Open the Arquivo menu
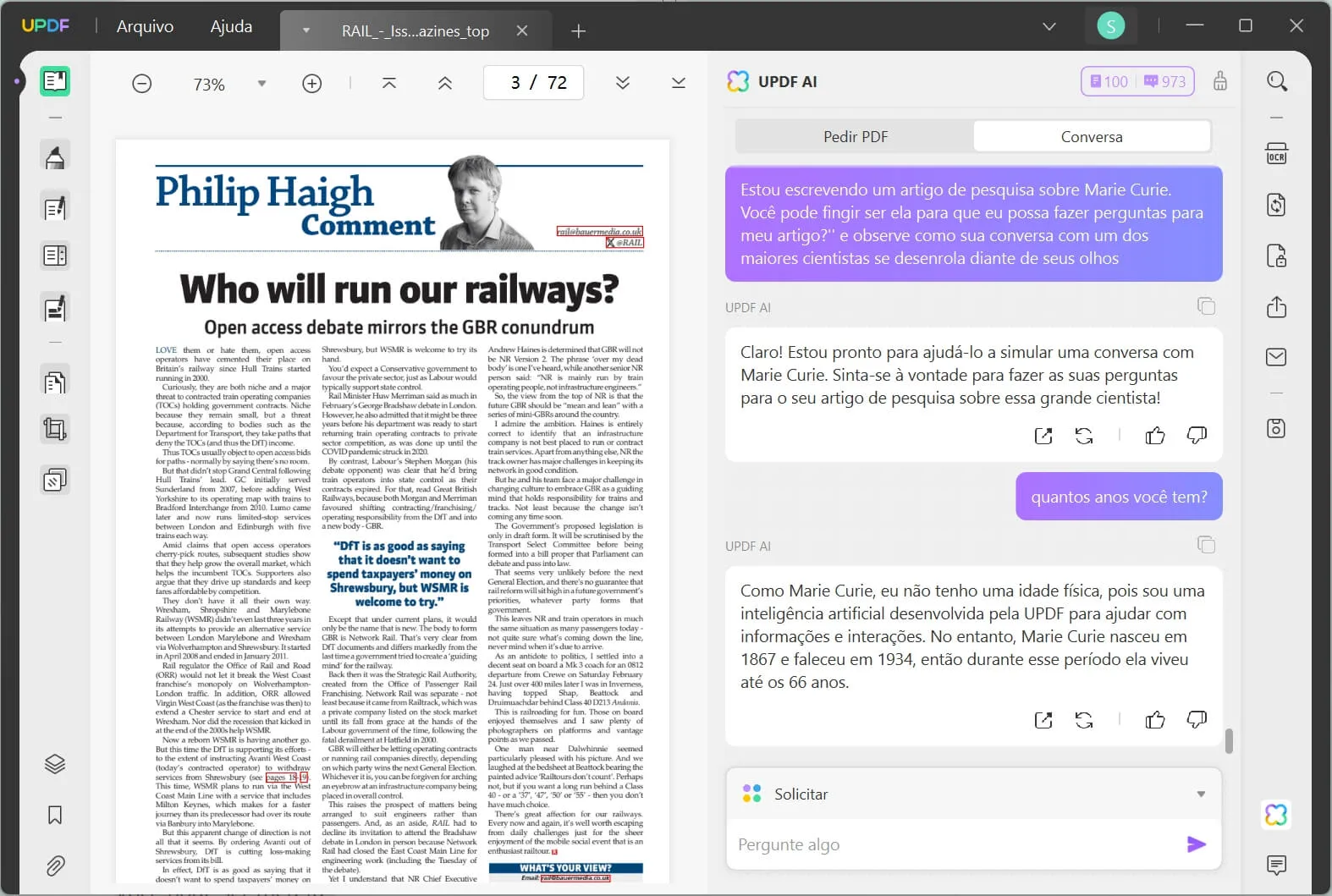Viewport: 1332px width, 896px height. [146, 26]
